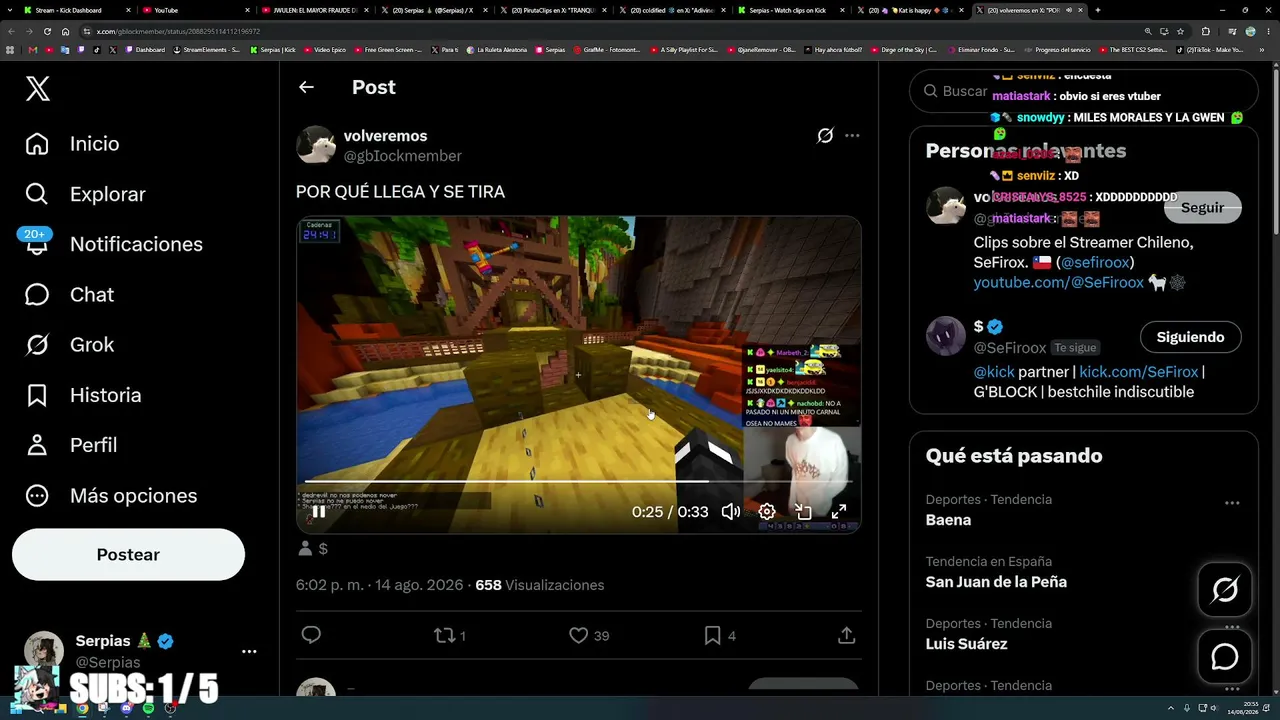
Task: Click the browser home button
Action: point(66,31)
